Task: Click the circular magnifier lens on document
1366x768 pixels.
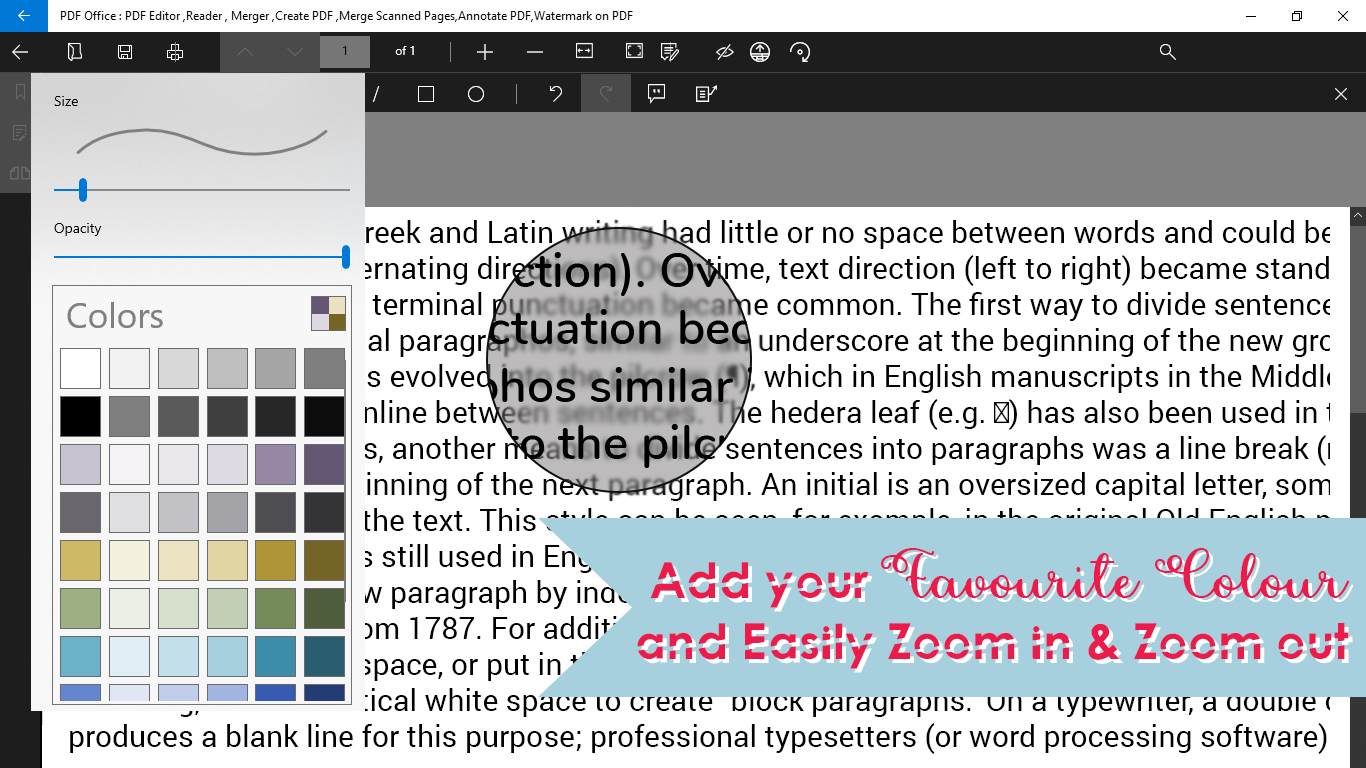Action: (619, 362)
